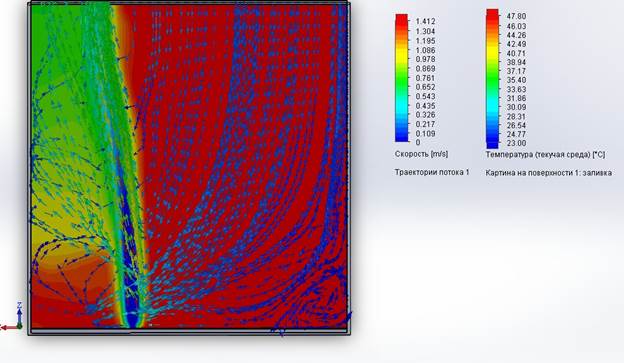Click the maximum velocity value 1.412
This screenshot has width=624, height=363.
point(425,21)
